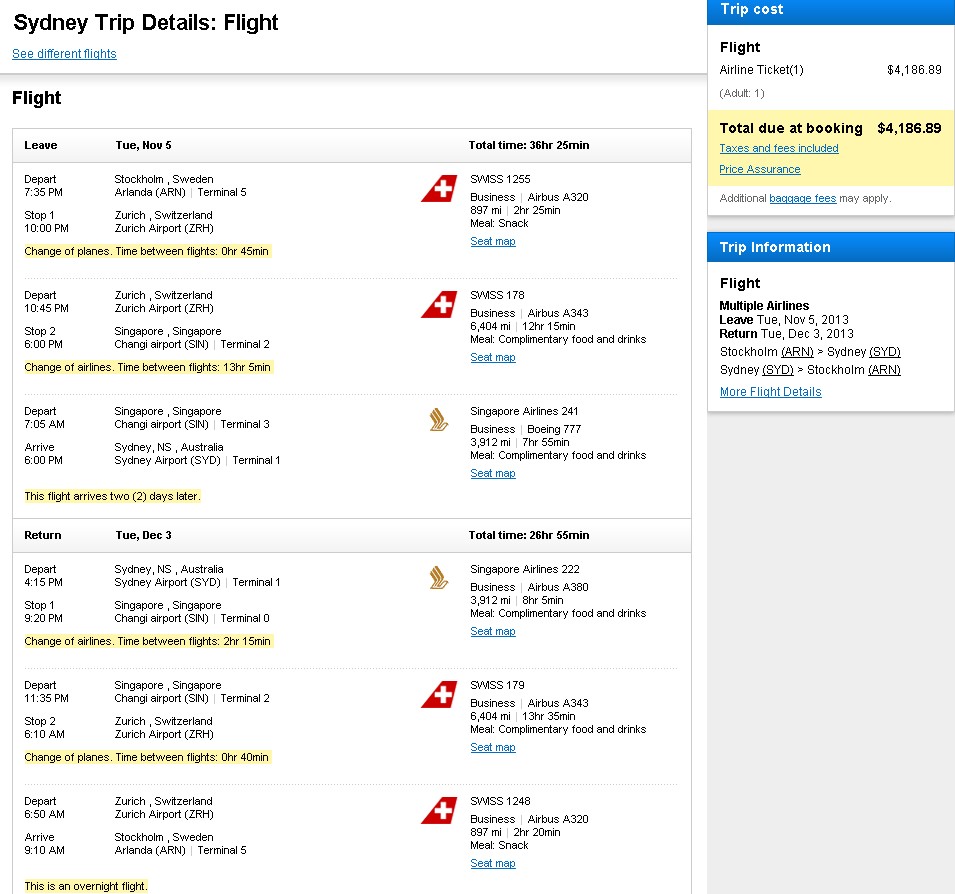Click the SWISS logo for flight 1255
The image size is (955, 894).
point(439,189)
